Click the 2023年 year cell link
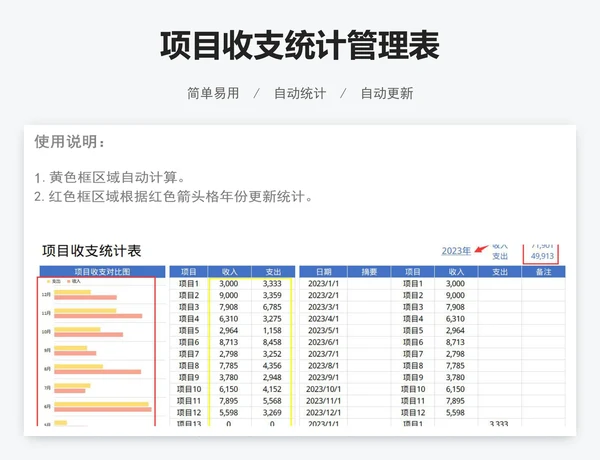 (x=456, y=251)
